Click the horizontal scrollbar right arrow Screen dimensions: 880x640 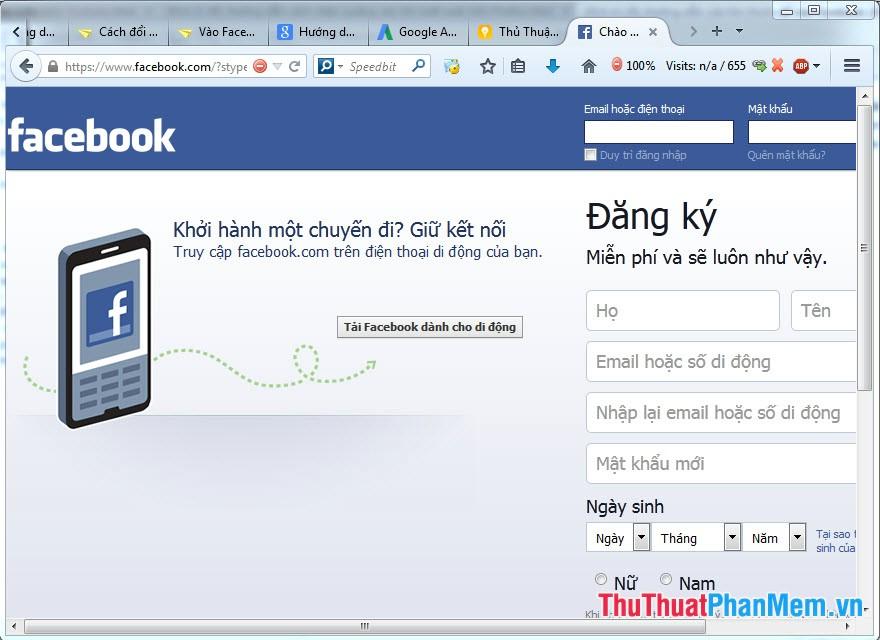pos(847,625)
